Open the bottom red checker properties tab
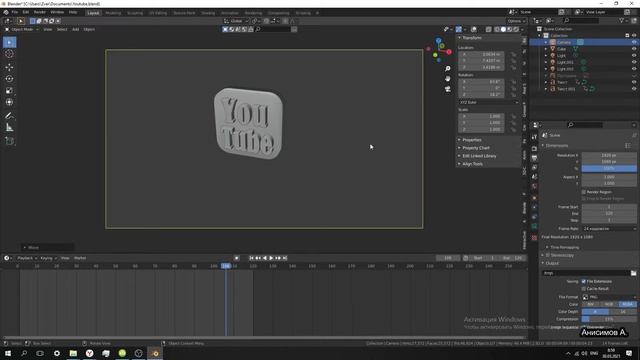Image resolution: width=640 pixels, height=360 pixels. 534,237
